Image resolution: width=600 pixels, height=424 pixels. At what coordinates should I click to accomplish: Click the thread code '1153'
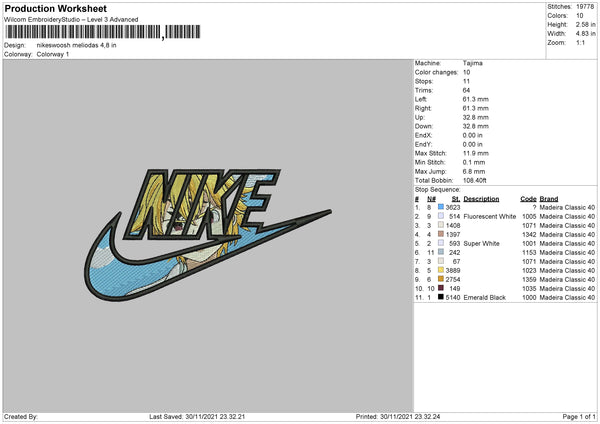pyautogui.click(x=529, y=253)
